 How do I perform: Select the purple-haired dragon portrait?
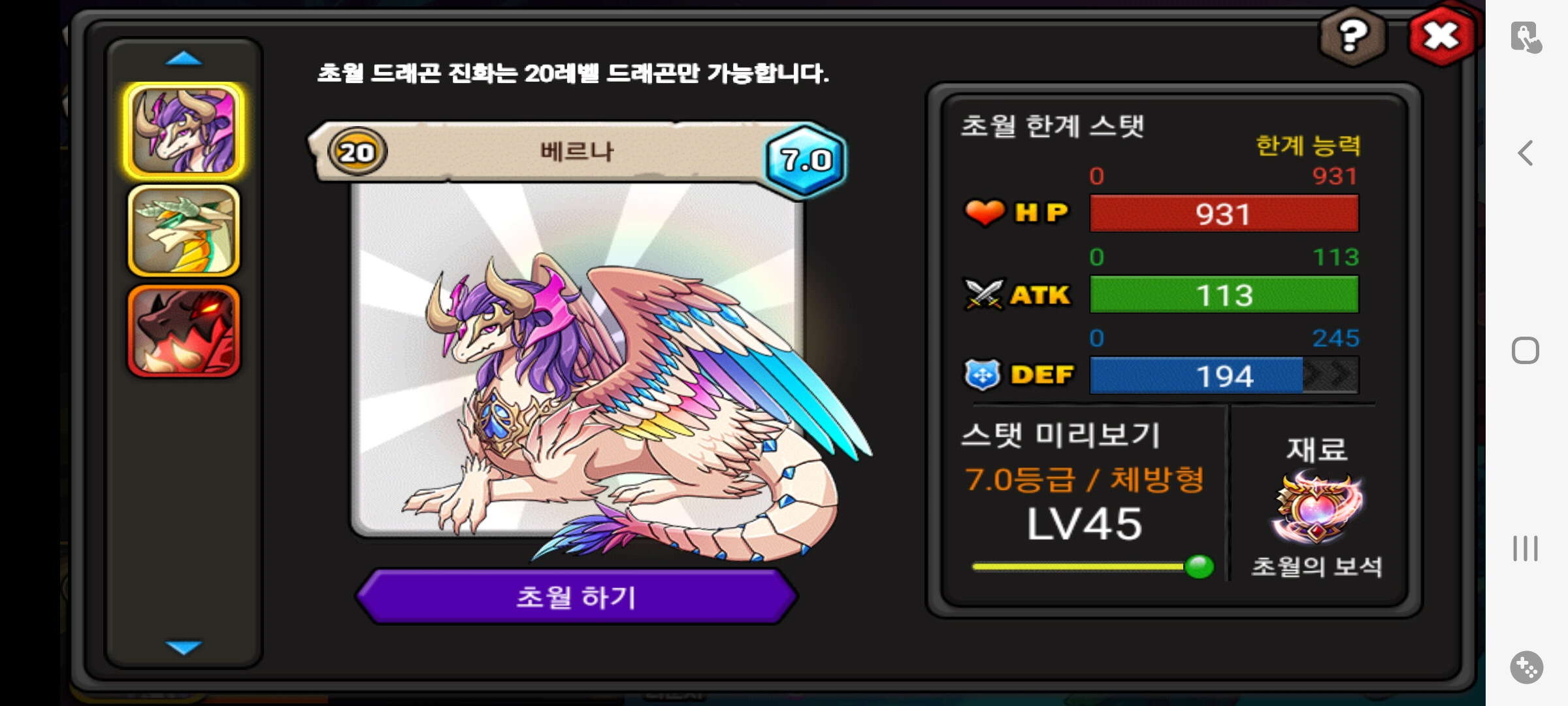[x=184, y=131]
